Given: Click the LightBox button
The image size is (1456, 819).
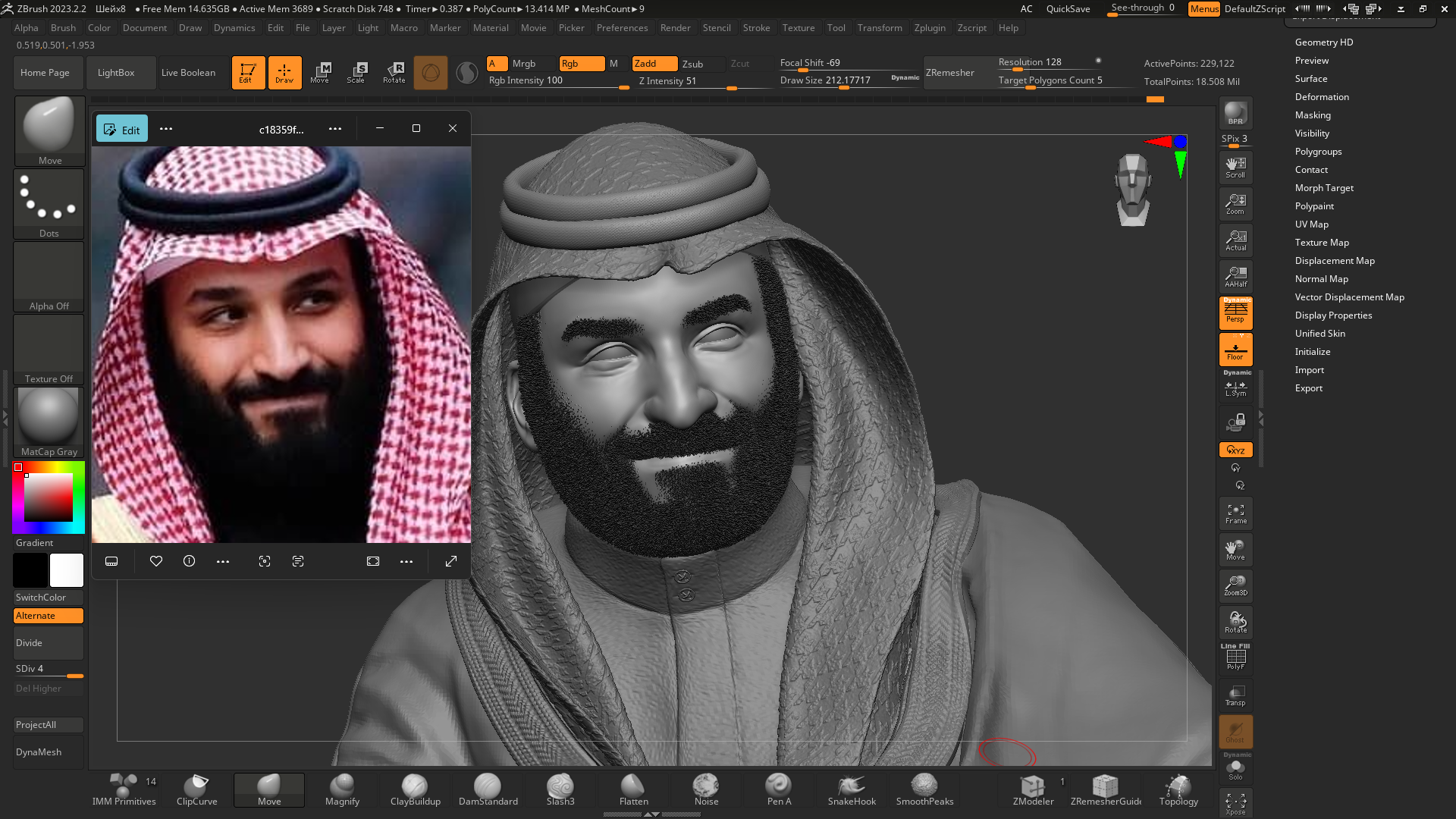Looking at the screenshot, I should 116,73.
